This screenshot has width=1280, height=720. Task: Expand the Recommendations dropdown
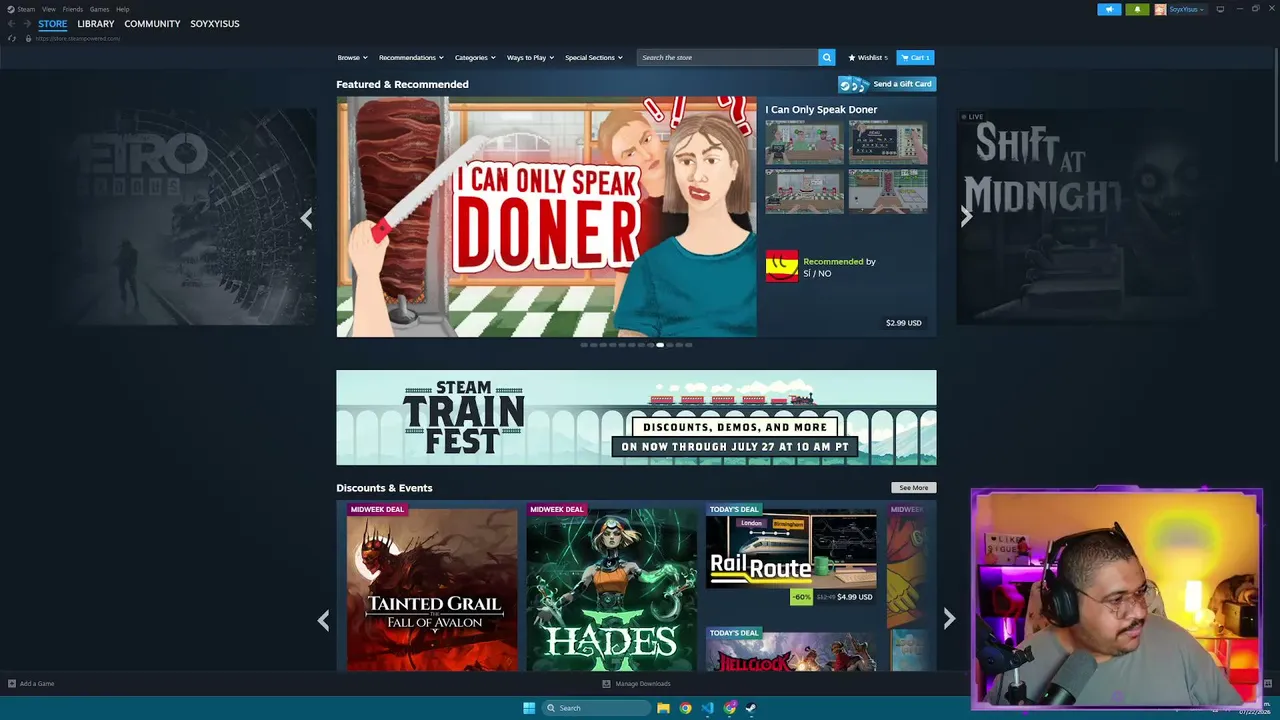pos(411,58)
